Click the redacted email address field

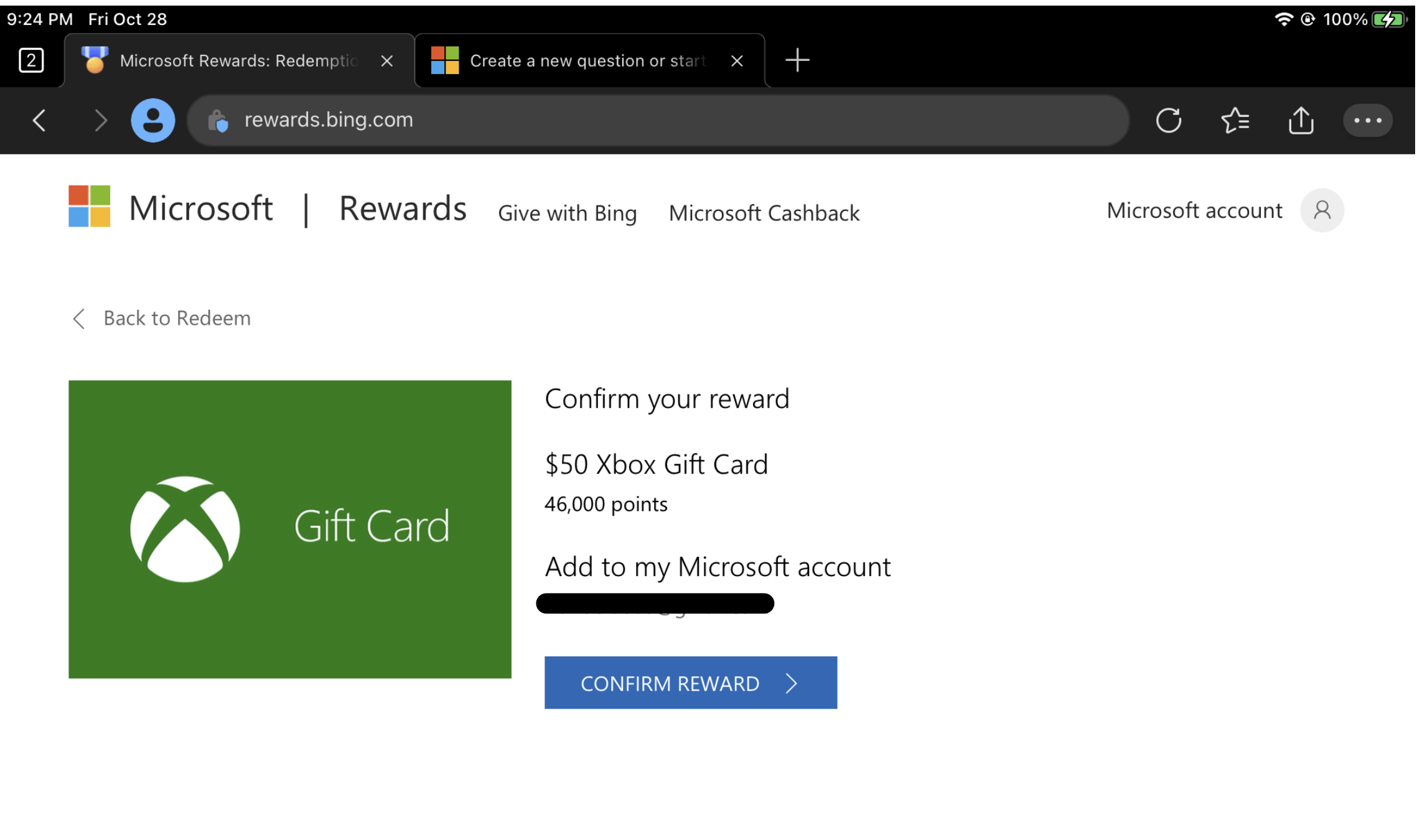pyautogui.click(x=658, y=601)
